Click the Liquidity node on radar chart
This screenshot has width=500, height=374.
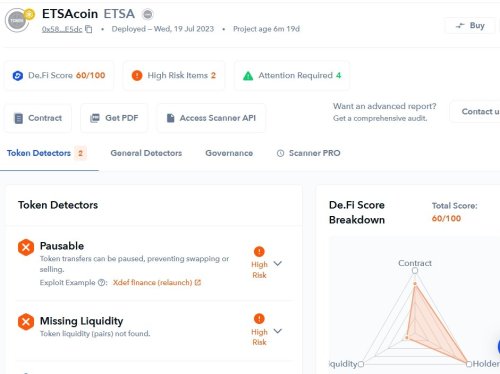pos(361,364)
